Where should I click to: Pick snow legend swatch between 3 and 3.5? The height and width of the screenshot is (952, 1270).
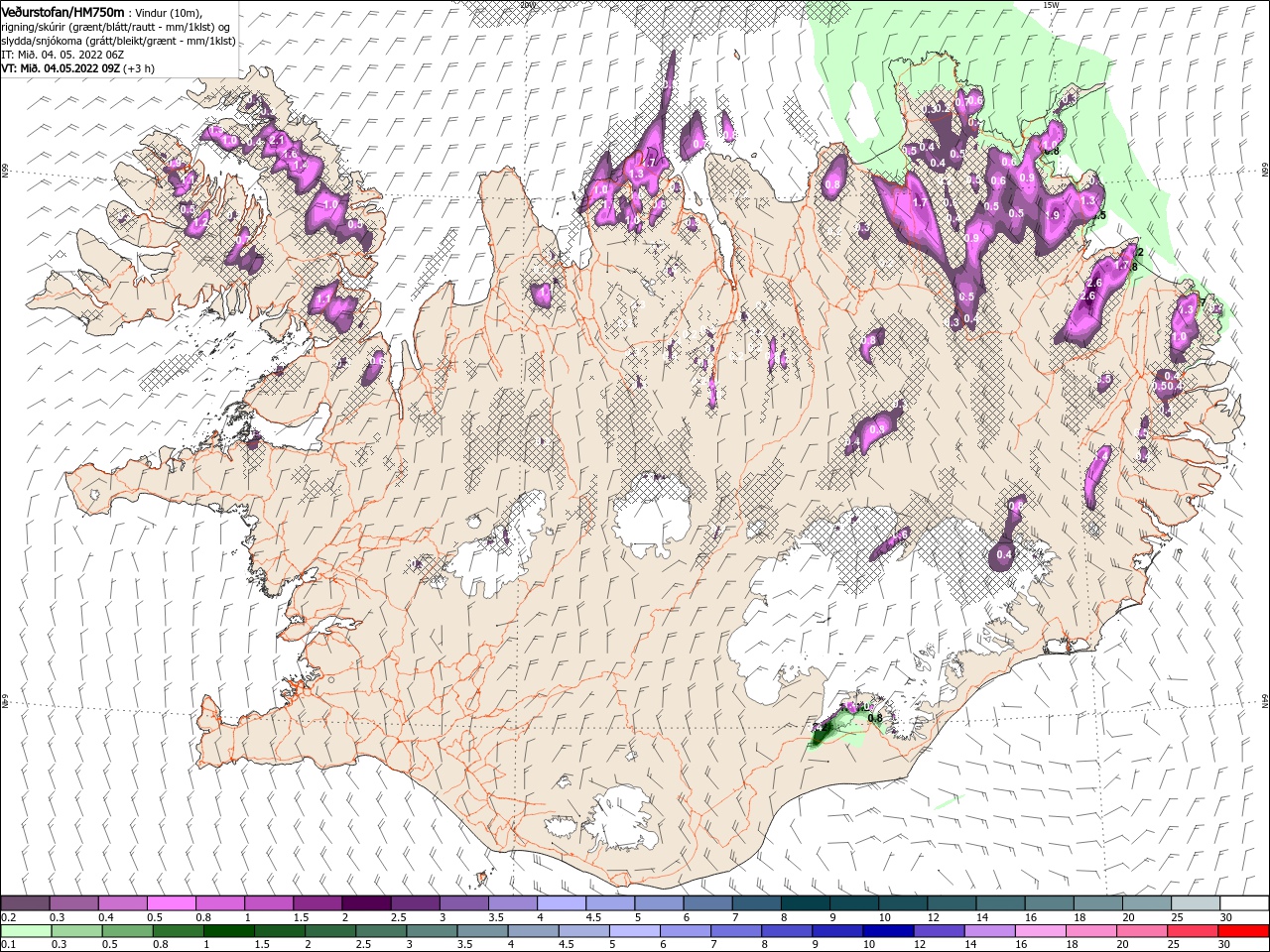pyautogui.click(x=464, y=903)
